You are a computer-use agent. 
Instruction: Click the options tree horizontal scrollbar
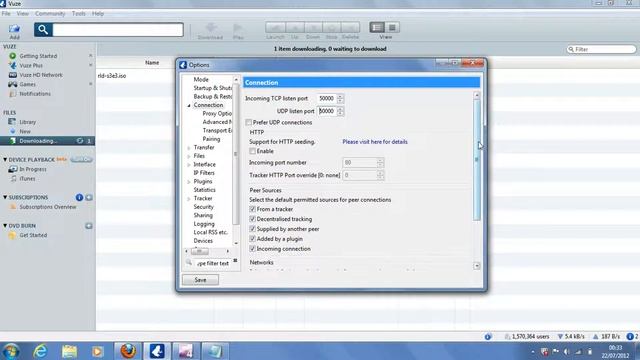[x=200, y=251]
